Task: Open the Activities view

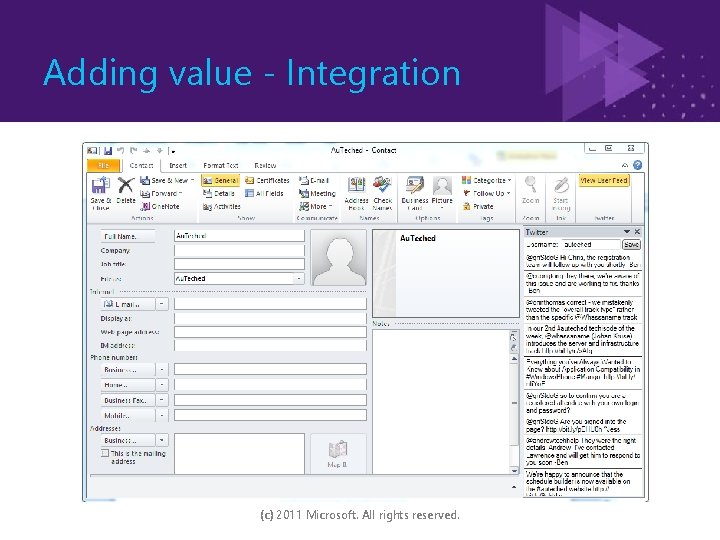Action: pos(221,207)
